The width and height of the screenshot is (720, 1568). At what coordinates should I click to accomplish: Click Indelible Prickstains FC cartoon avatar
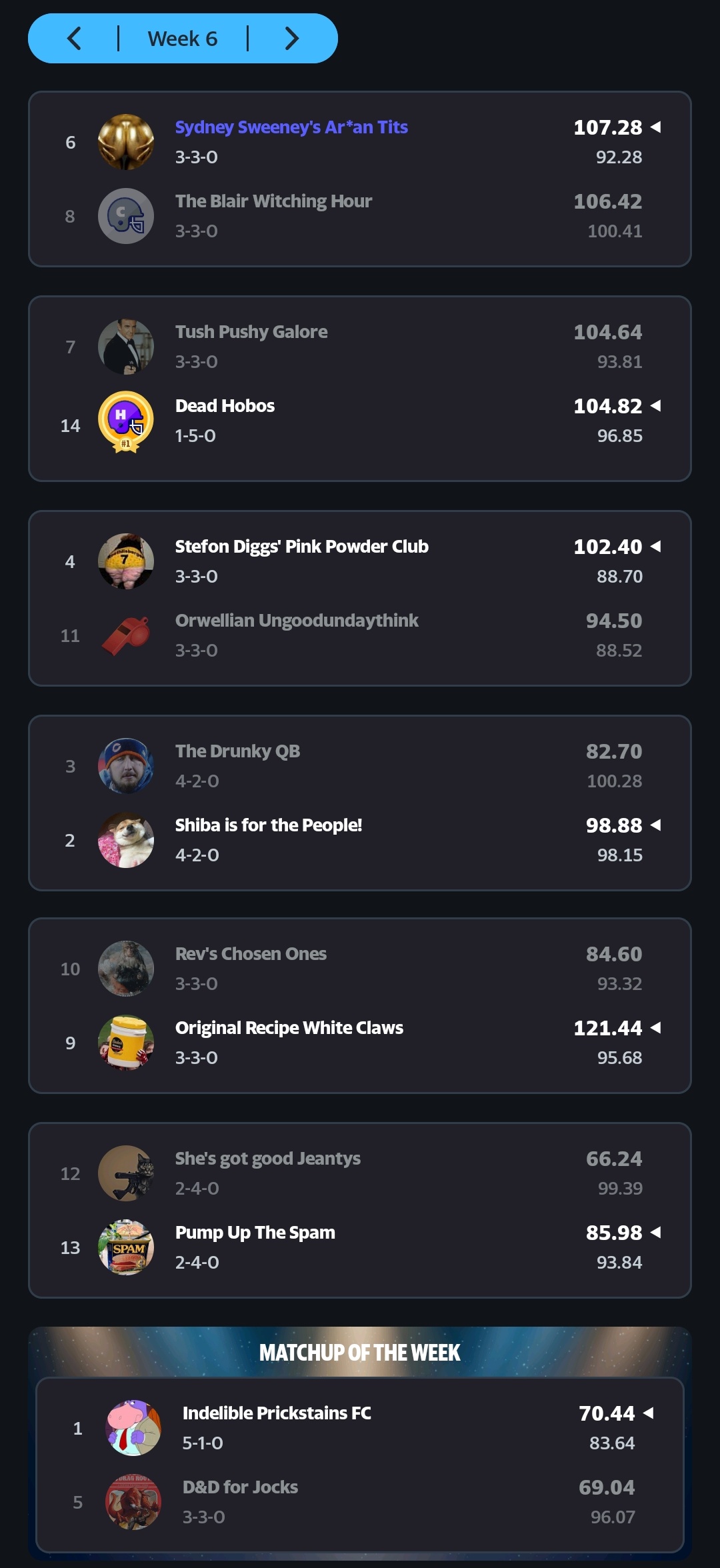point(133,1428)
